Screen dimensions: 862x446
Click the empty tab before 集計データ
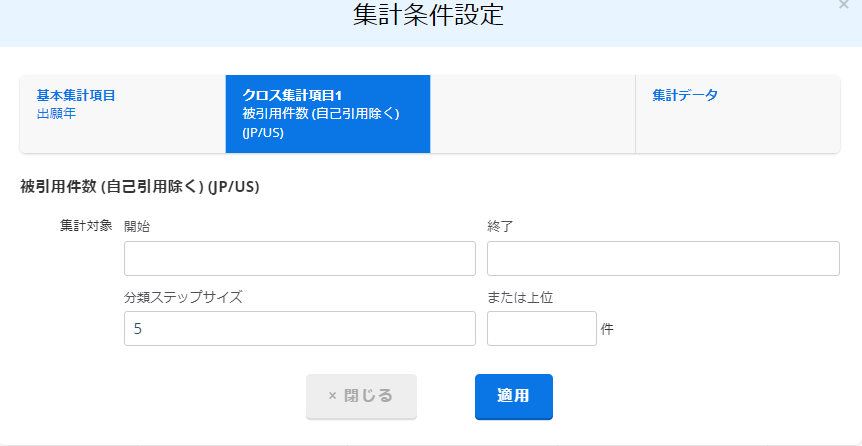(532, 113)
